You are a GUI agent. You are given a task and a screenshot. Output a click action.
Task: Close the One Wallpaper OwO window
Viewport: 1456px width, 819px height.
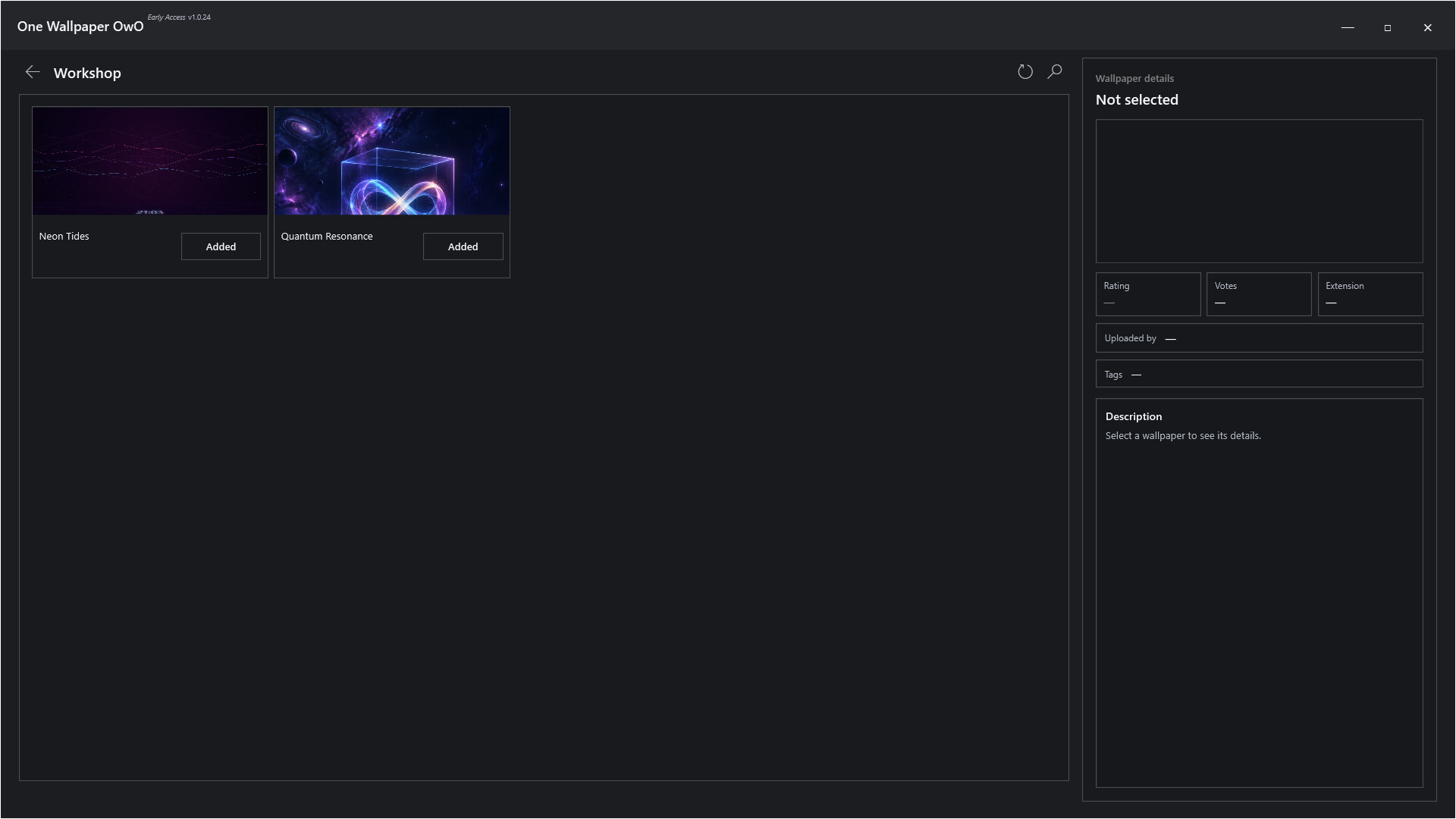point(1428,27)
